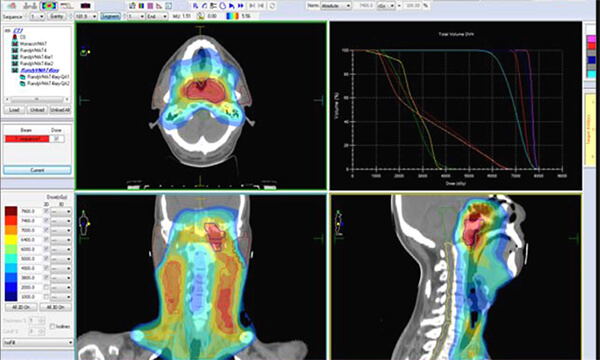This screenshot has height=360, width=600.
Task: Click the magenta square toolbar icon
Action: [150, 5]
